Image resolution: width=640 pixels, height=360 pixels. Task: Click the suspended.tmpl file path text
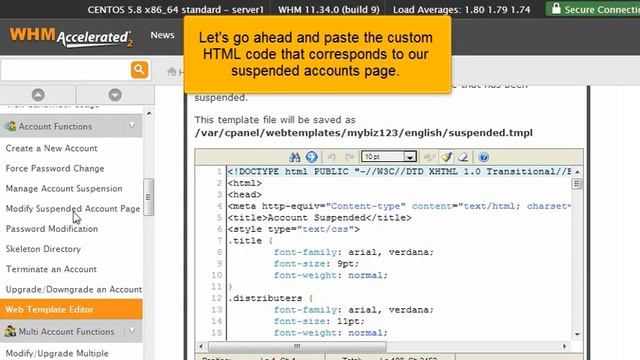pyautogui.click(x=364, y=133)
